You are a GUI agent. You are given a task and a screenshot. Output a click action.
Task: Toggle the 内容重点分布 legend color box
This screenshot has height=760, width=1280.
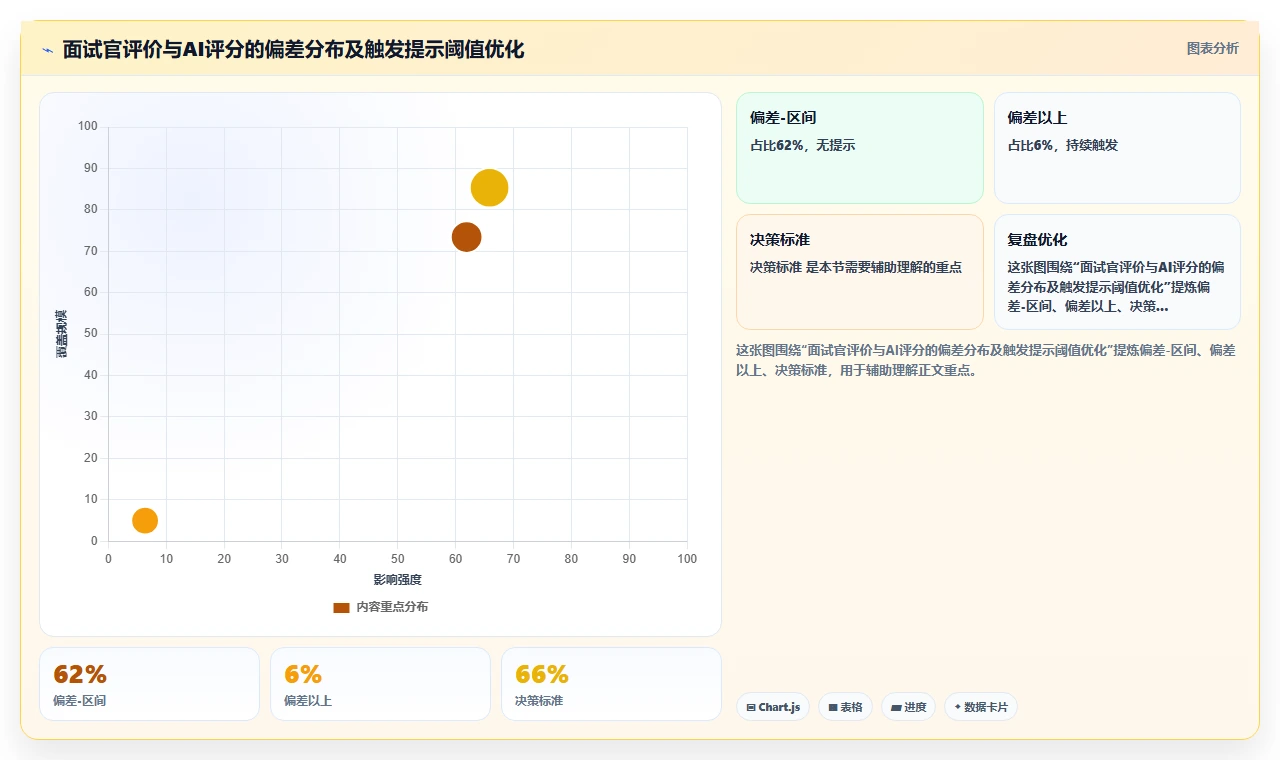tap(341, 607)
